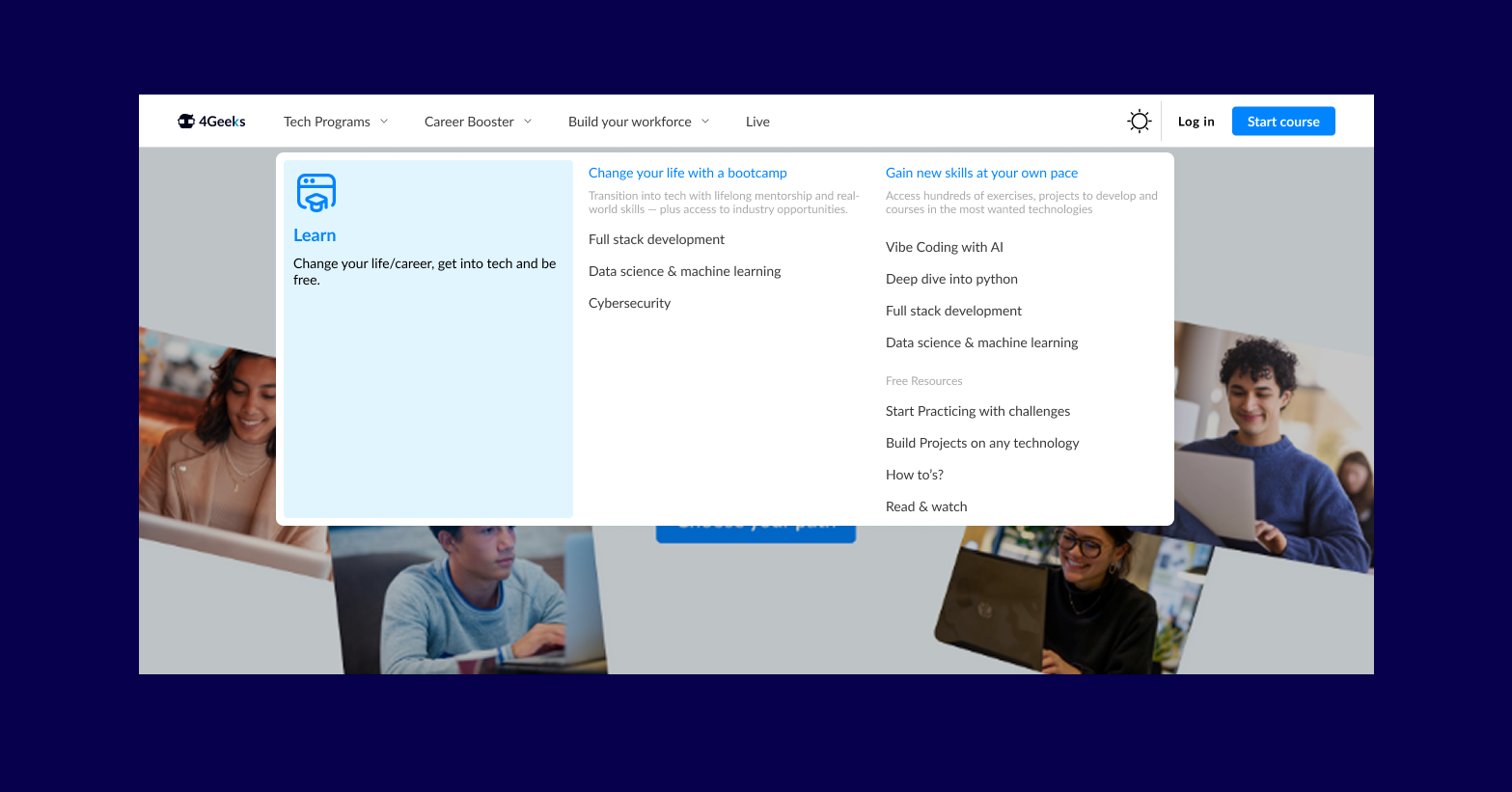Open the Build your workforce dropdown
The height and width of the screenshot is (792, 1512).
pyautogui.click(x=638, y=121)
